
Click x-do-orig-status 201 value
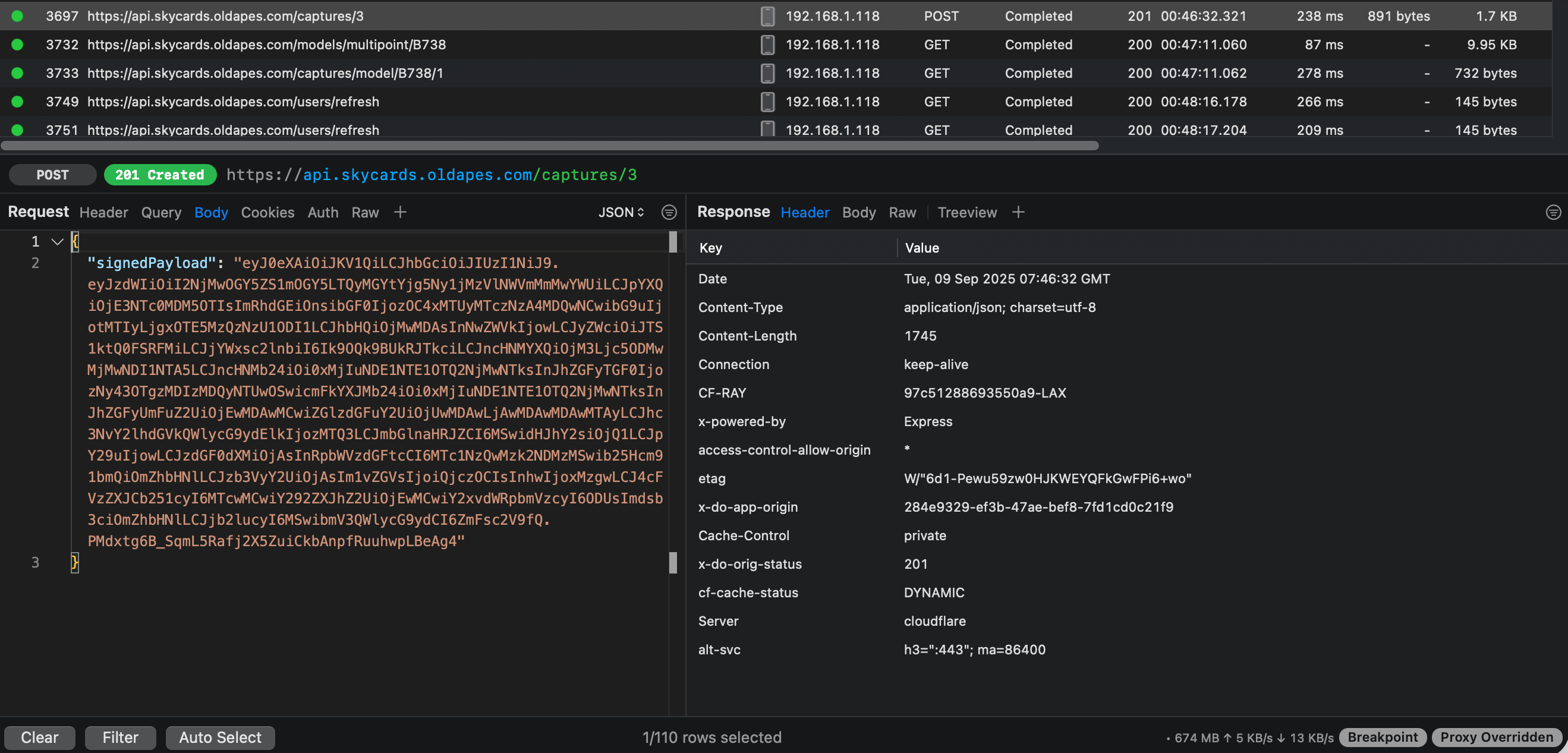[x=915, y=564]
